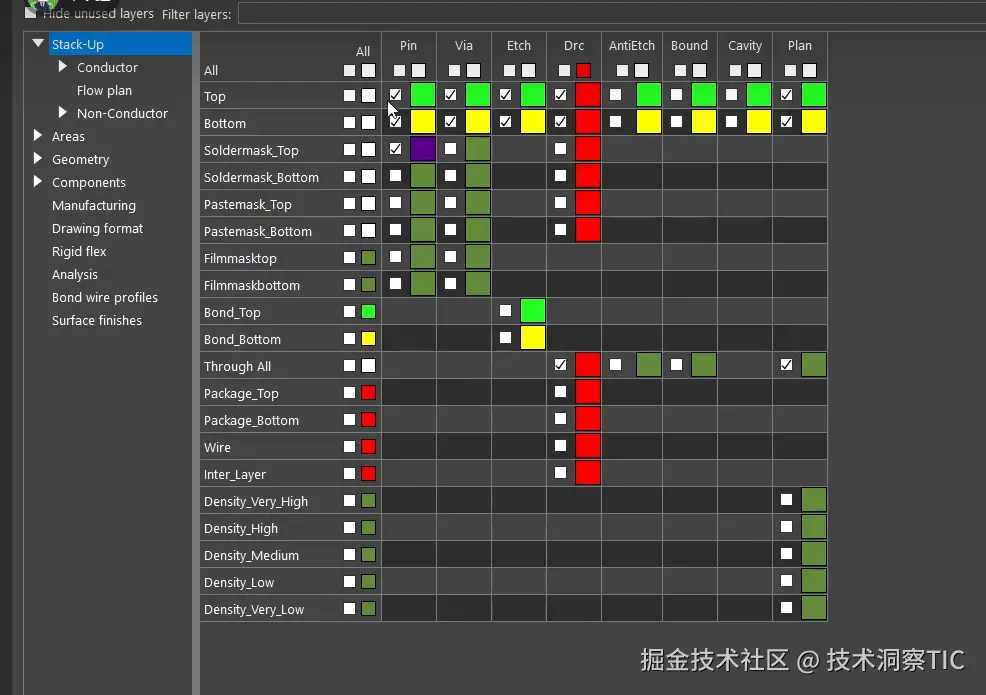The image size is (986, 695).
Task: Select the Package_Bottom row label
Action: (251, 420)
